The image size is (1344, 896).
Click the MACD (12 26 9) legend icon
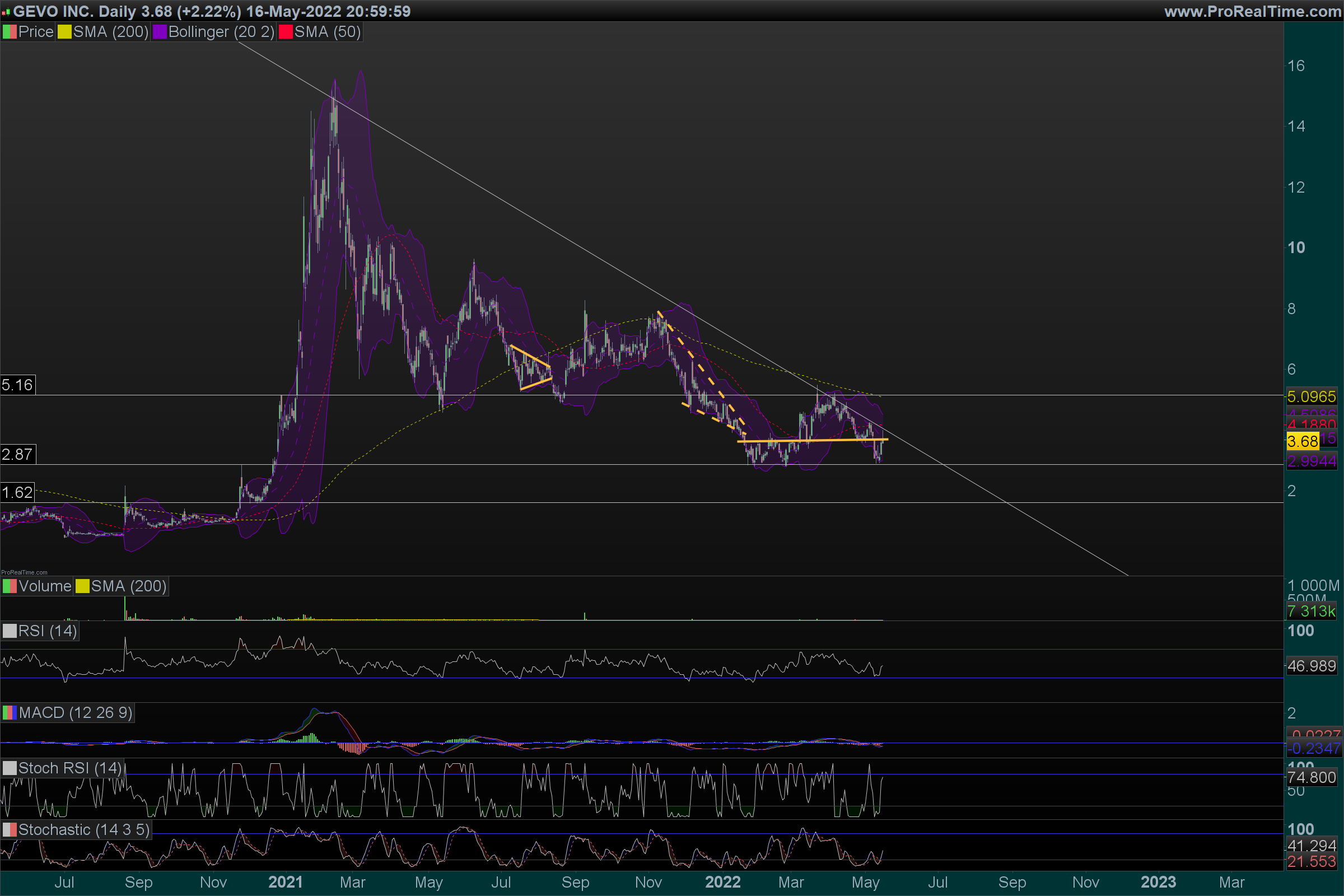coord(10,712)
